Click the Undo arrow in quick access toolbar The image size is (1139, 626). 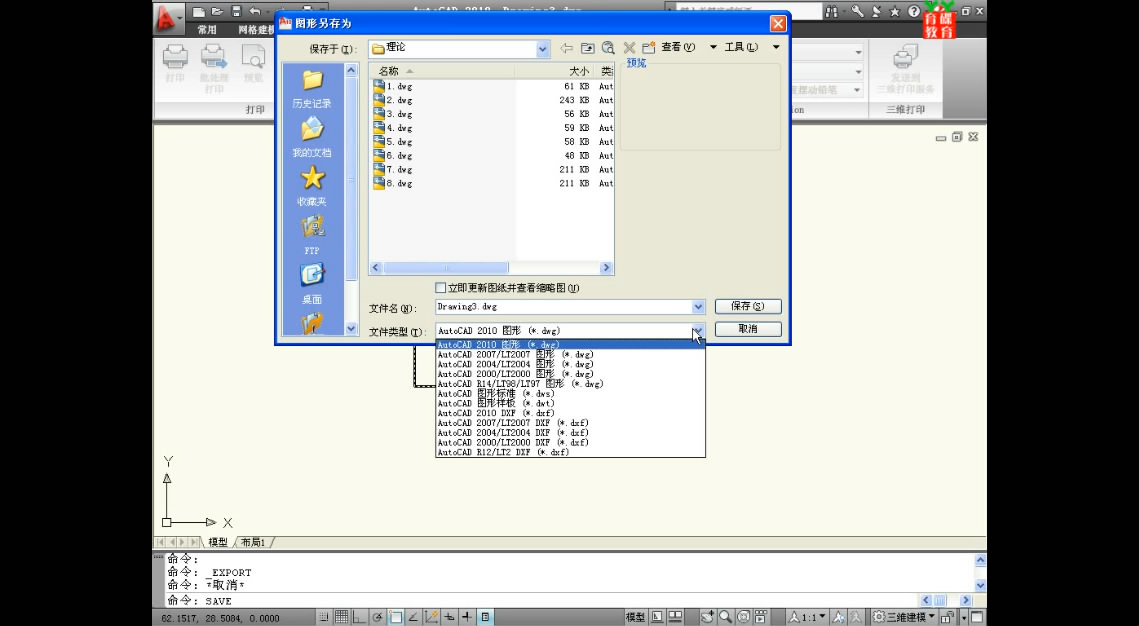pos(254,12)
